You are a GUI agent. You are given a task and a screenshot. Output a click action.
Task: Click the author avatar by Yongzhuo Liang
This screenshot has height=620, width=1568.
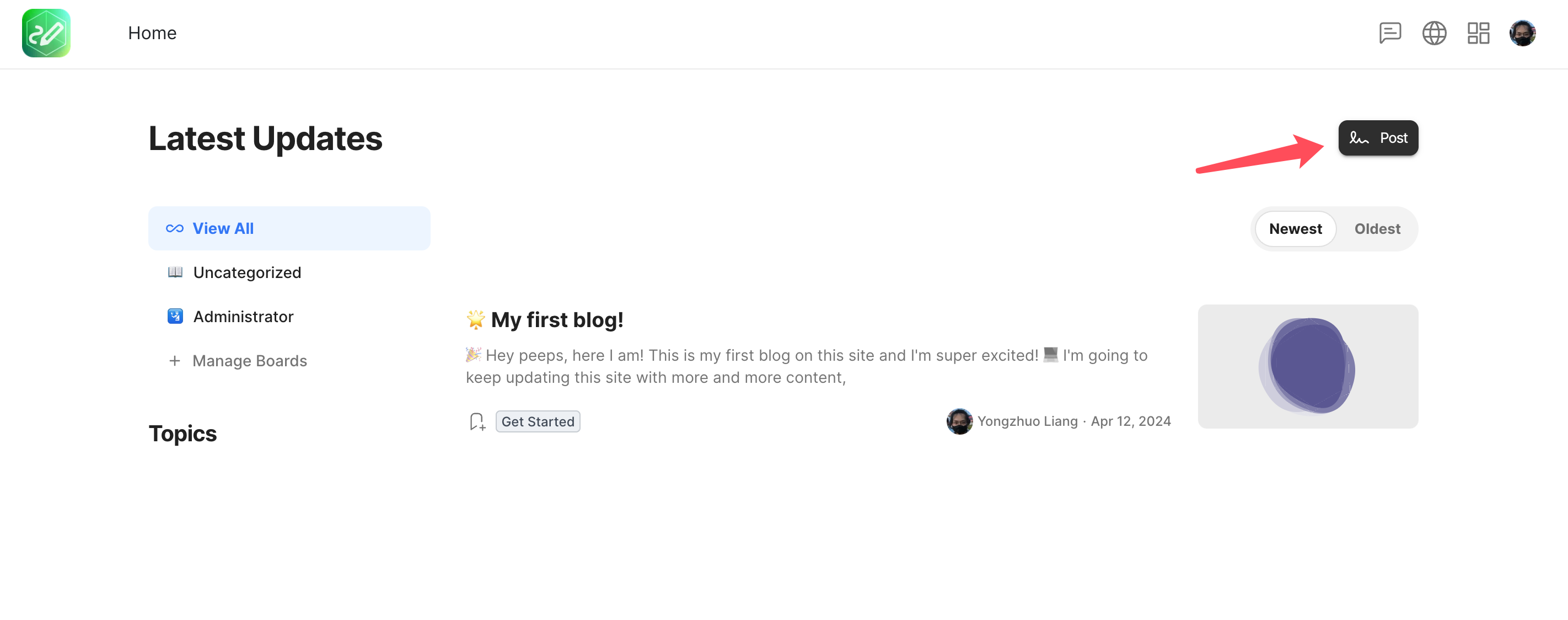[x=959, y=421]
